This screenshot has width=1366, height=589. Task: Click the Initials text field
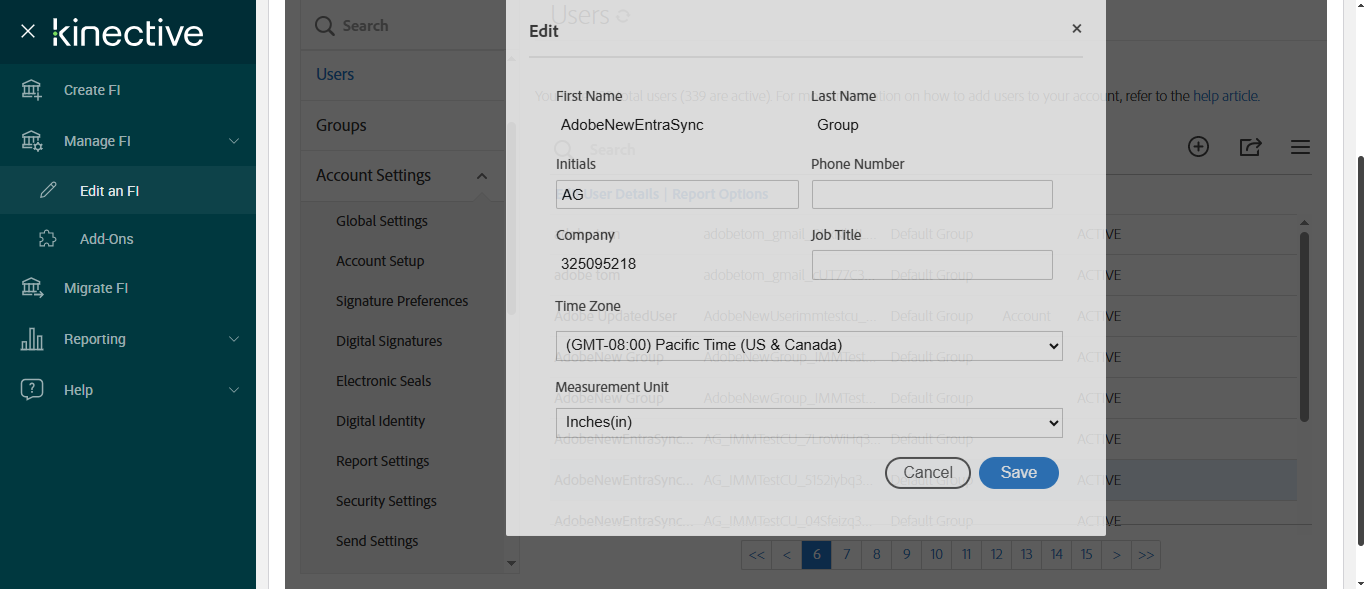coord(677,195)
